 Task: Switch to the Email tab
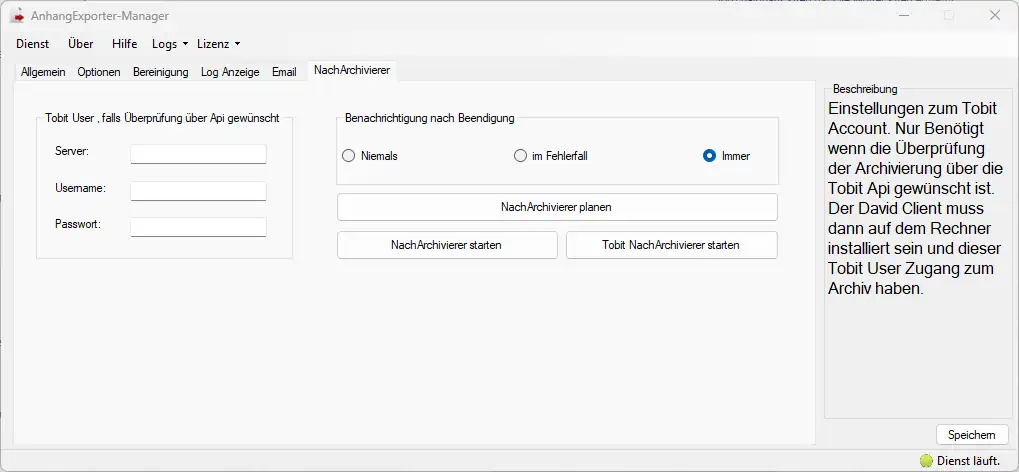point(284,72)
